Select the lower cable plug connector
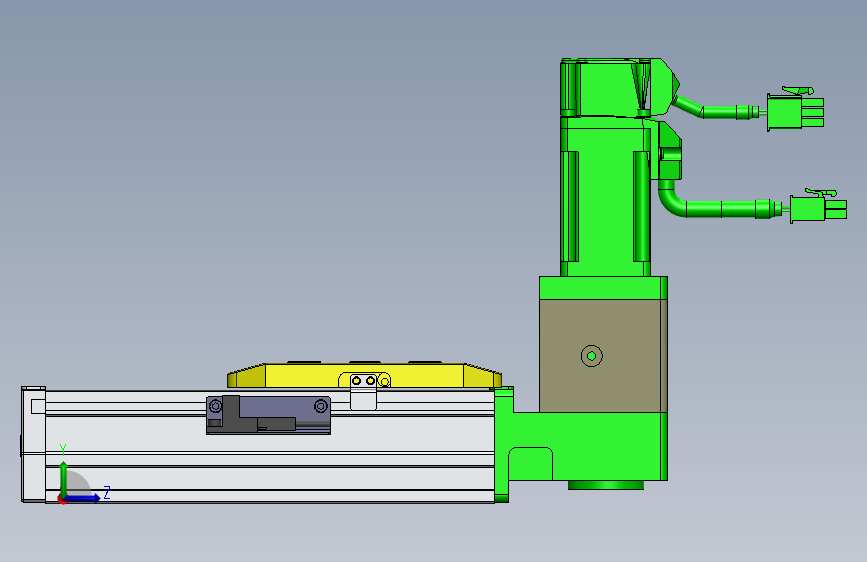The image size is (867, 562). coord(818,207)
